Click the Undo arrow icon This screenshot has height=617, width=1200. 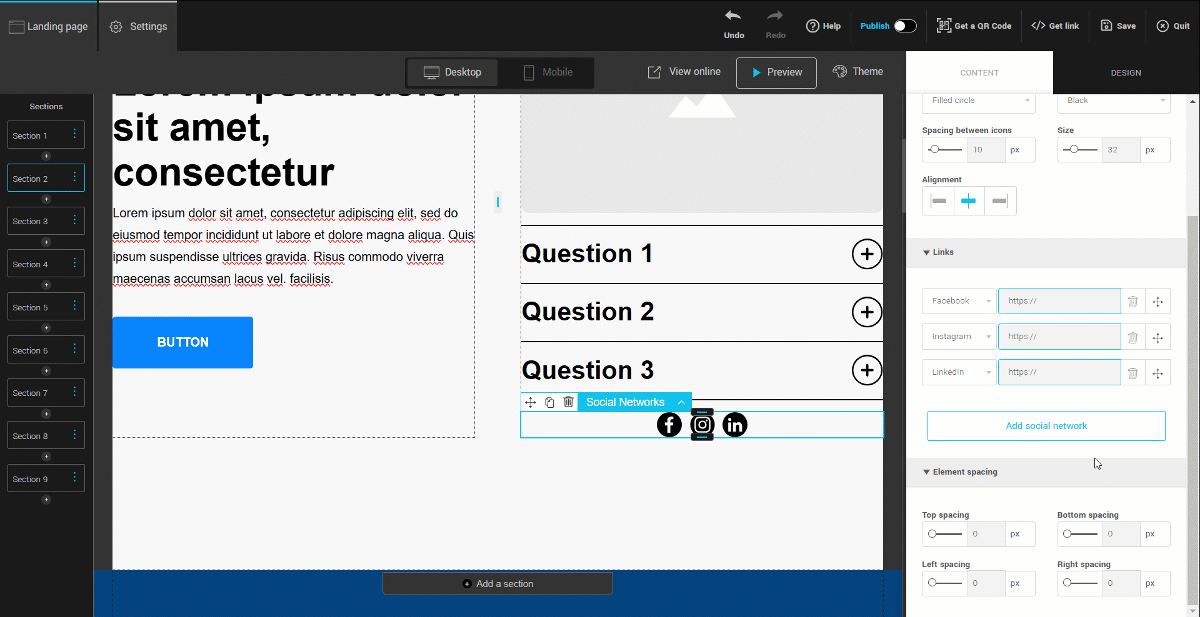click(x=733, y=17)
